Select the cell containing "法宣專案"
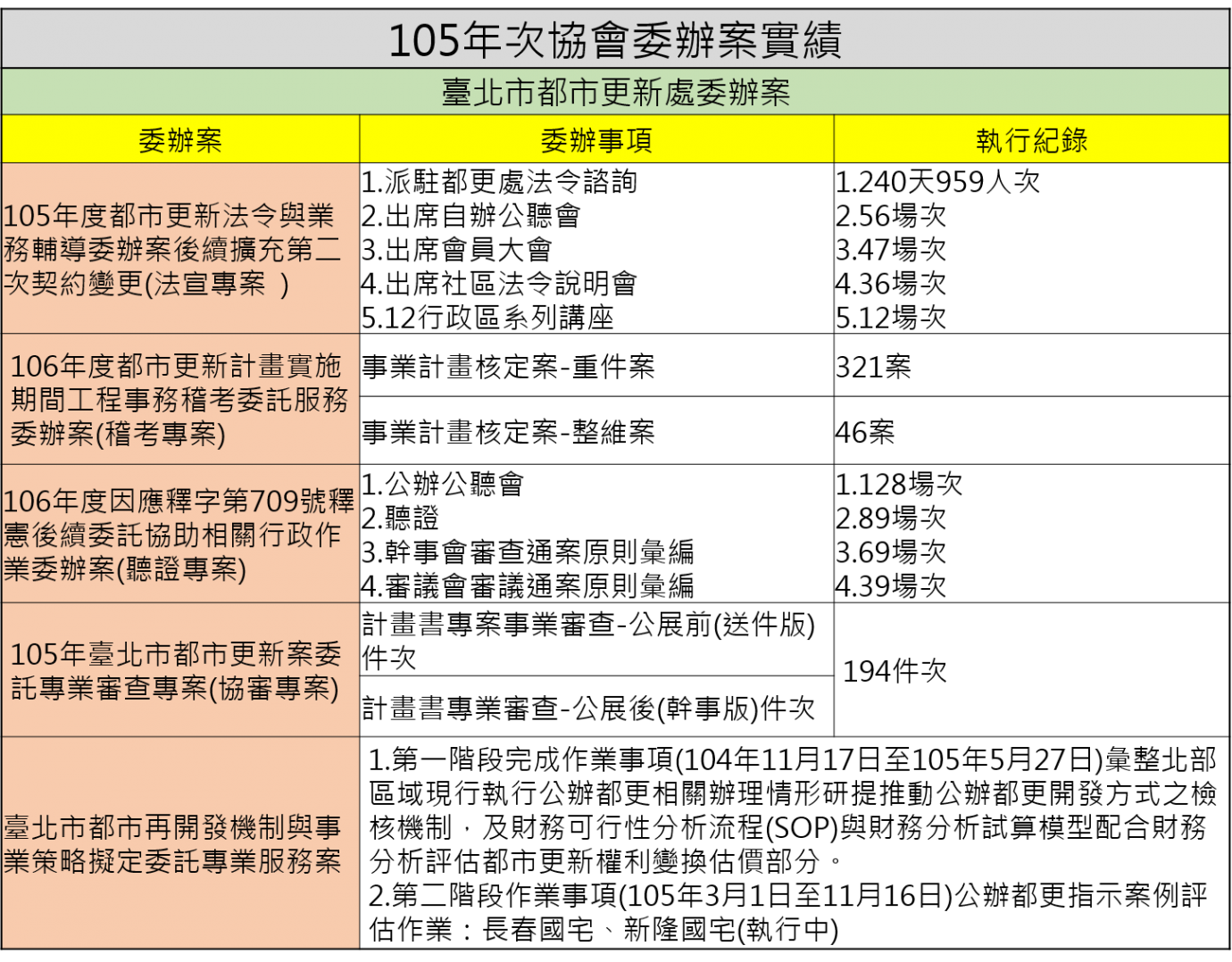 point(180,249)
